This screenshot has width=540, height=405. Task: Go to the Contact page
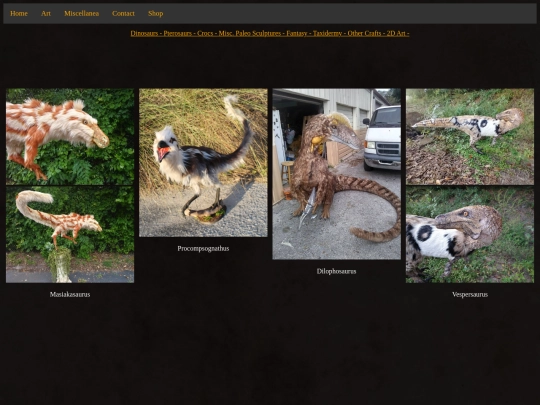point(123,13)
